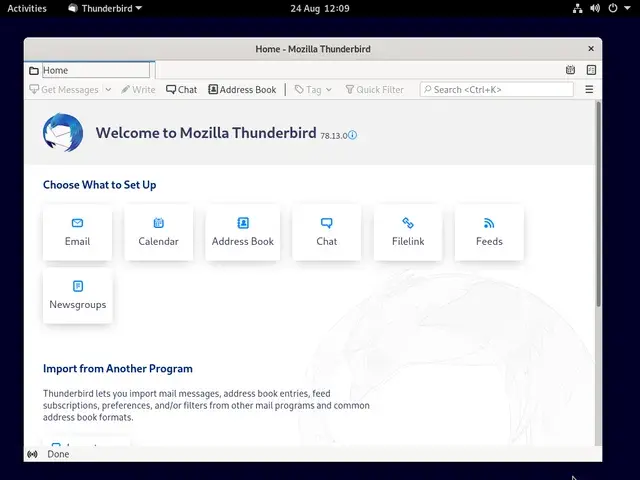
Task: Open the system menu arrow in the top bar
Action: [x=627, y=8]
